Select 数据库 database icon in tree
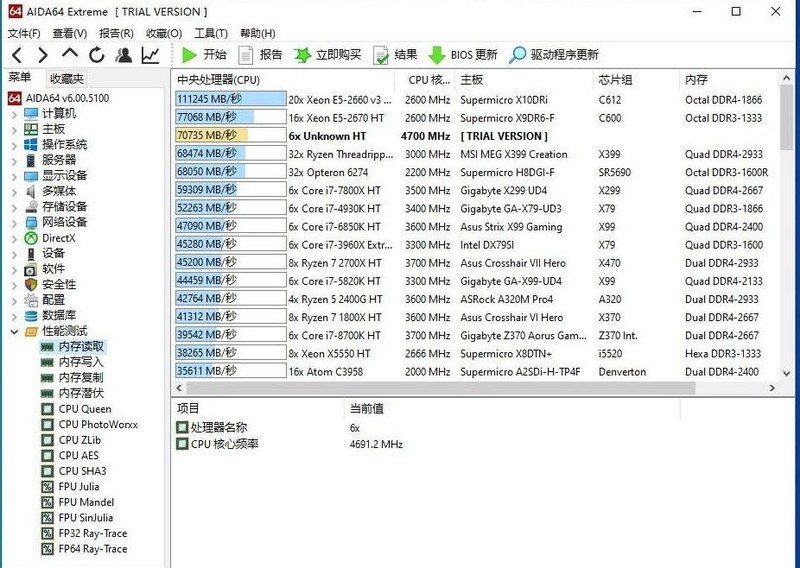Screen dimensions: 800x568 pos(31,316)
